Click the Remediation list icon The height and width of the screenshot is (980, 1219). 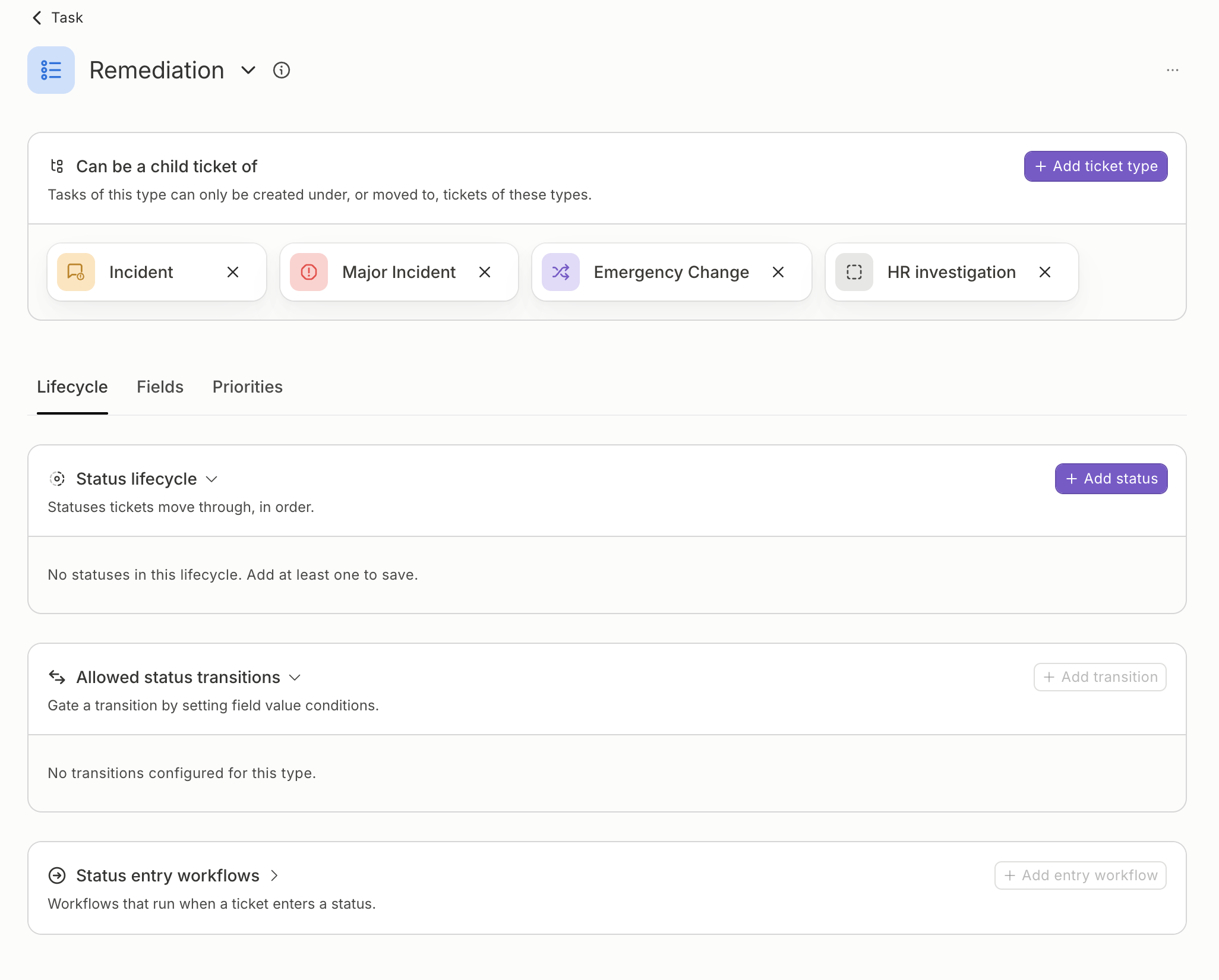(x=51, y=70)
